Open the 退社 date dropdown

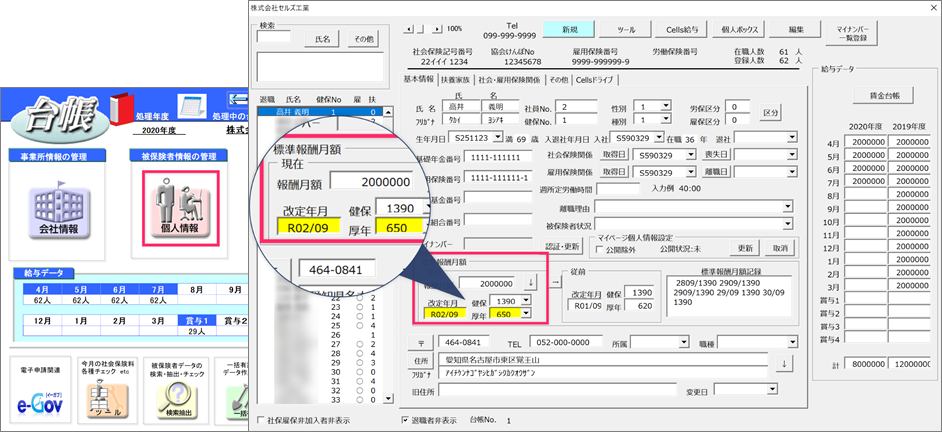tap(792, 138)
